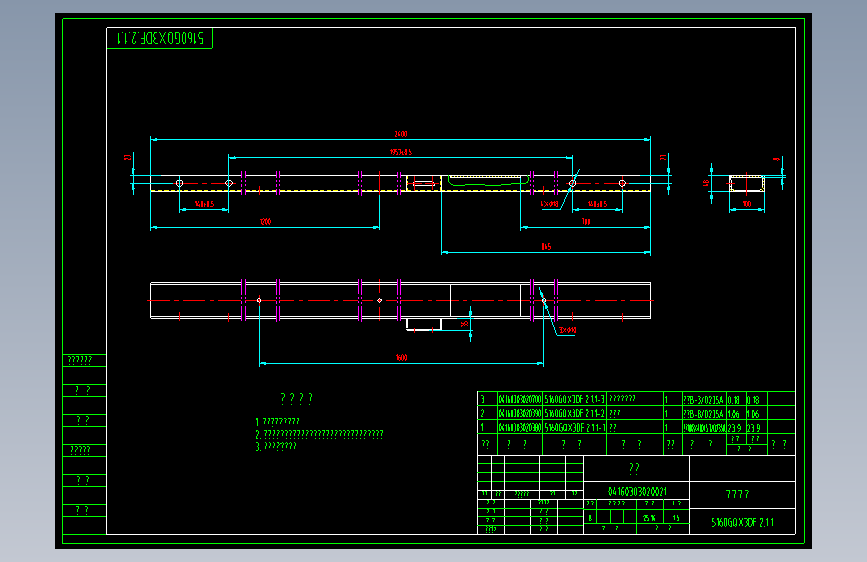
Task: Click the center hole marker on the plan view centerline
Action: 379,300
